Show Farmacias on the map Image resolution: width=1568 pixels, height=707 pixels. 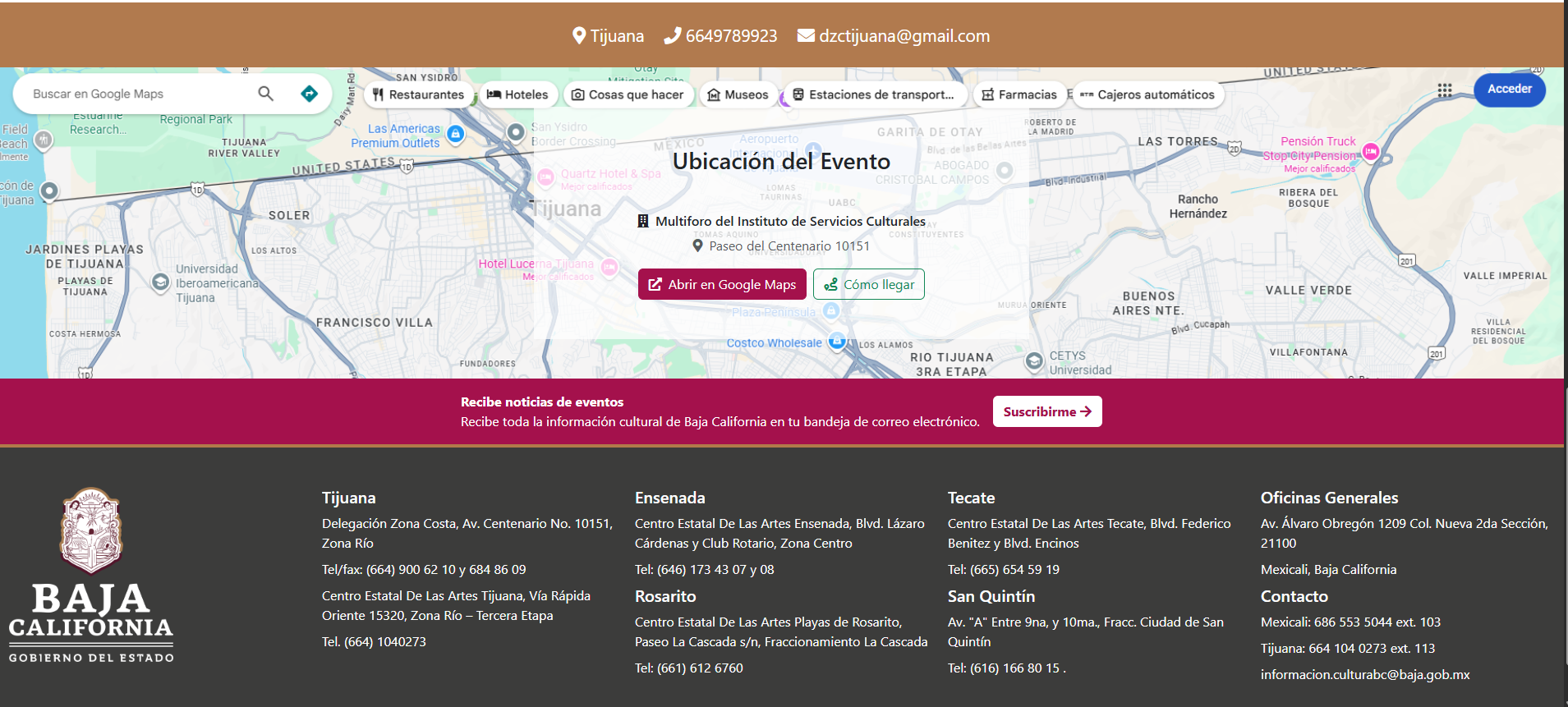point(1019,94)
